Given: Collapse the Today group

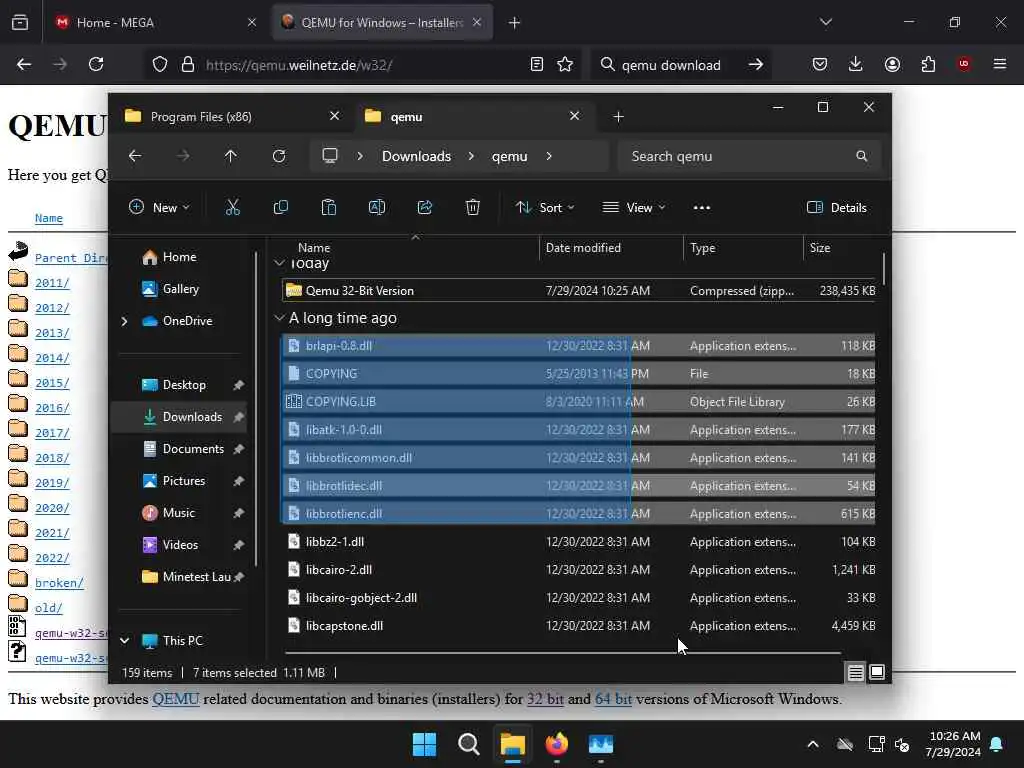Looking at the screenshot, I should point(280,263).
